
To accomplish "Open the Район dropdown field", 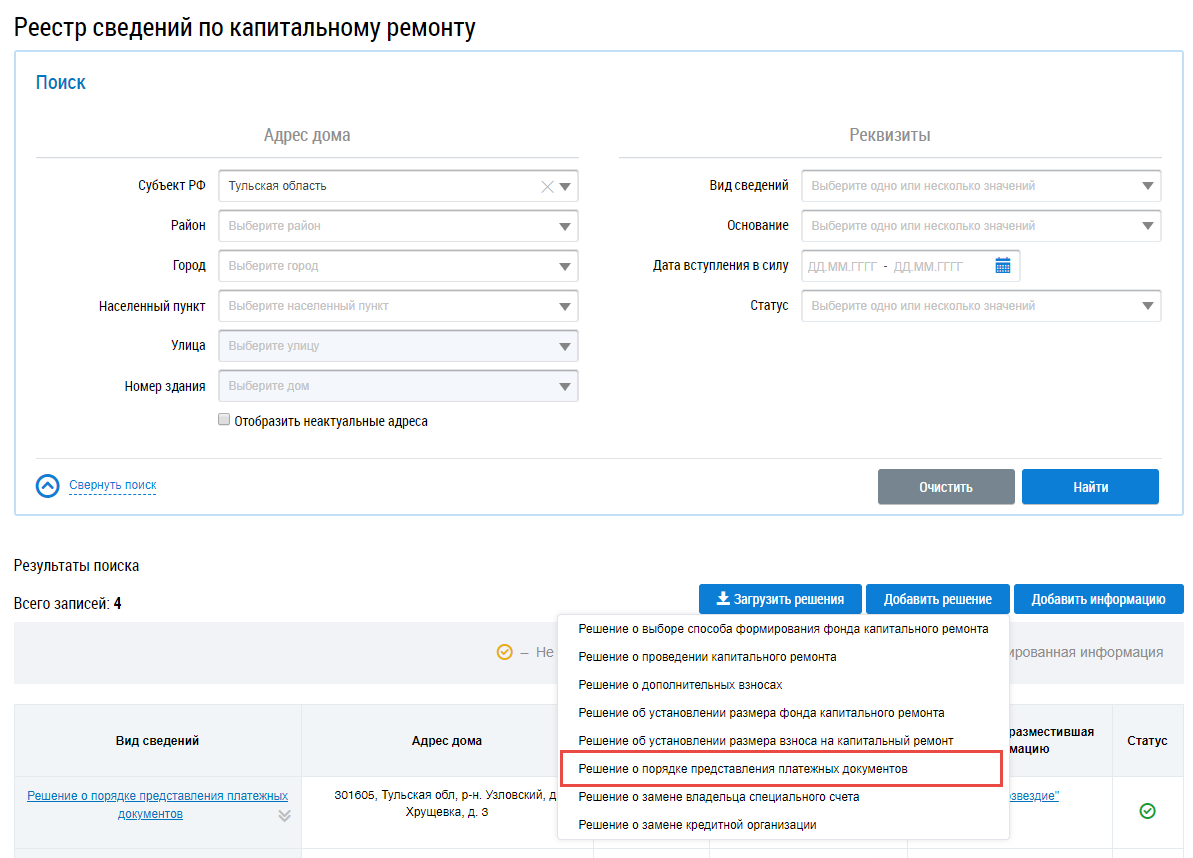I will (398, 226).
